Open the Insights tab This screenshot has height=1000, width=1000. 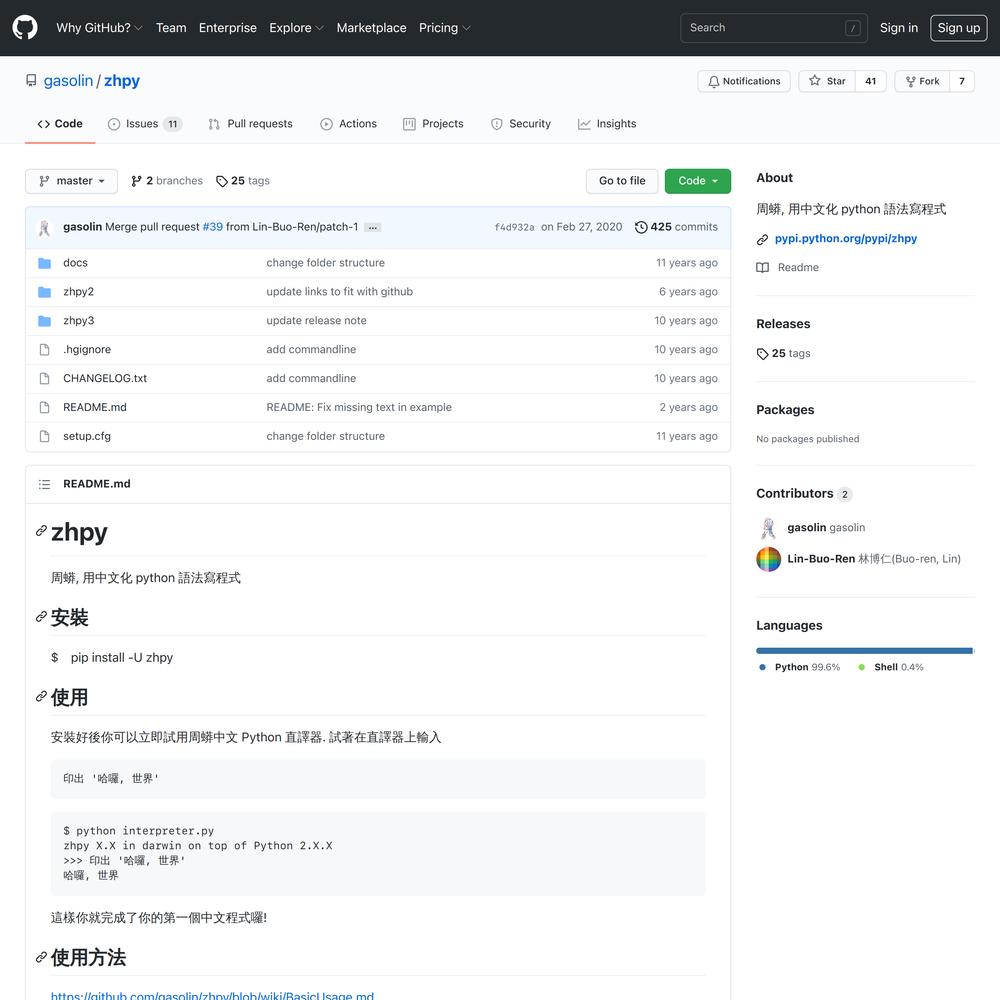click(607, 124)
